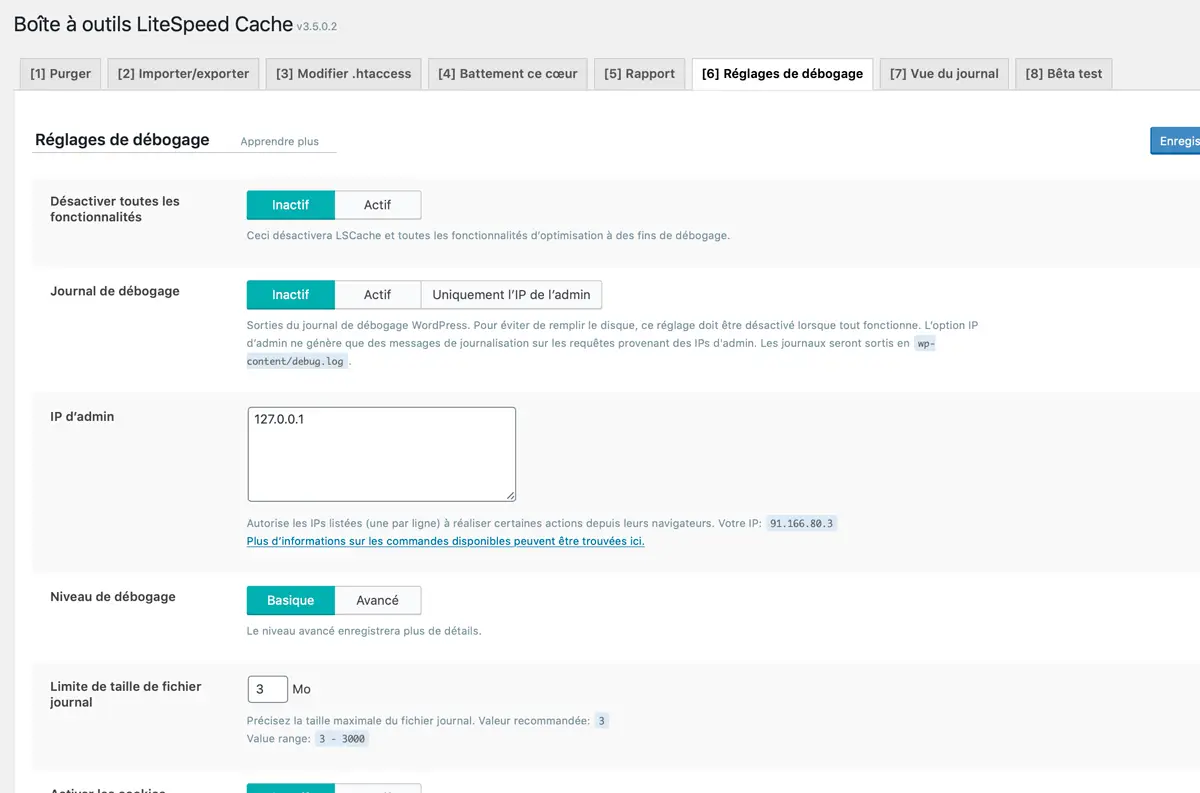This screenshot has height=793, width=1200.
Task: Open the [3] Modifier .htaccess tab
Action: pyautogui.click(x=344, y=74)
